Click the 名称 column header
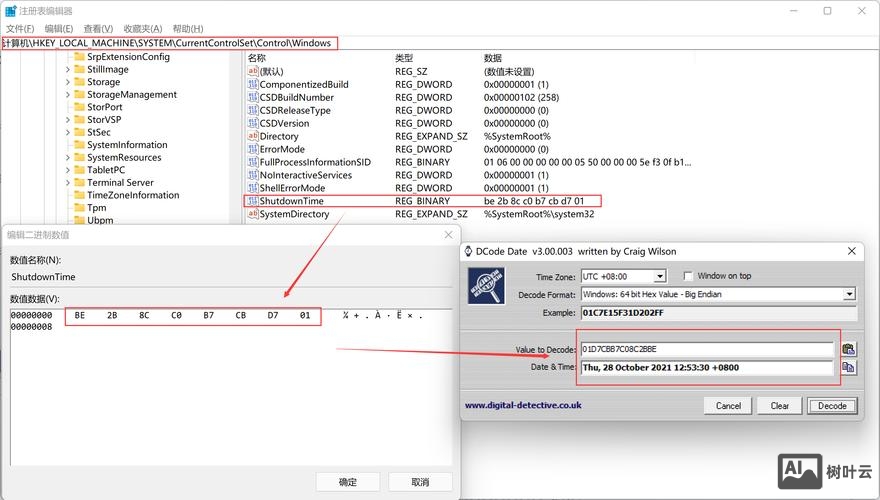 [256, 58]
